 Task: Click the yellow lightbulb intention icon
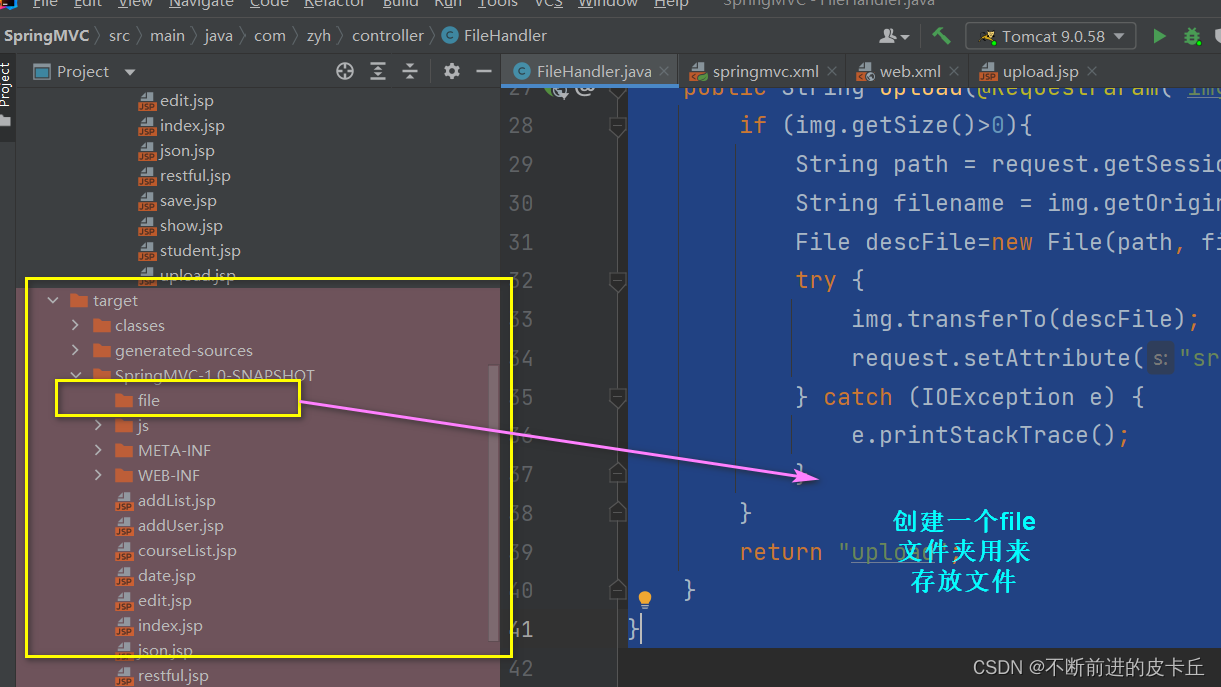tap(645, 600)
